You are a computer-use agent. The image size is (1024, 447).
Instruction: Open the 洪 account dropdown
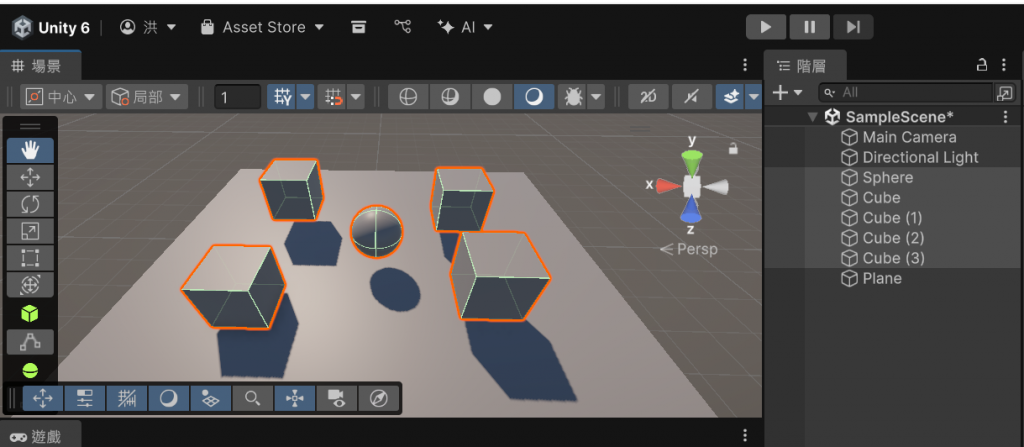pyautogui.click(x=148, y=27)
